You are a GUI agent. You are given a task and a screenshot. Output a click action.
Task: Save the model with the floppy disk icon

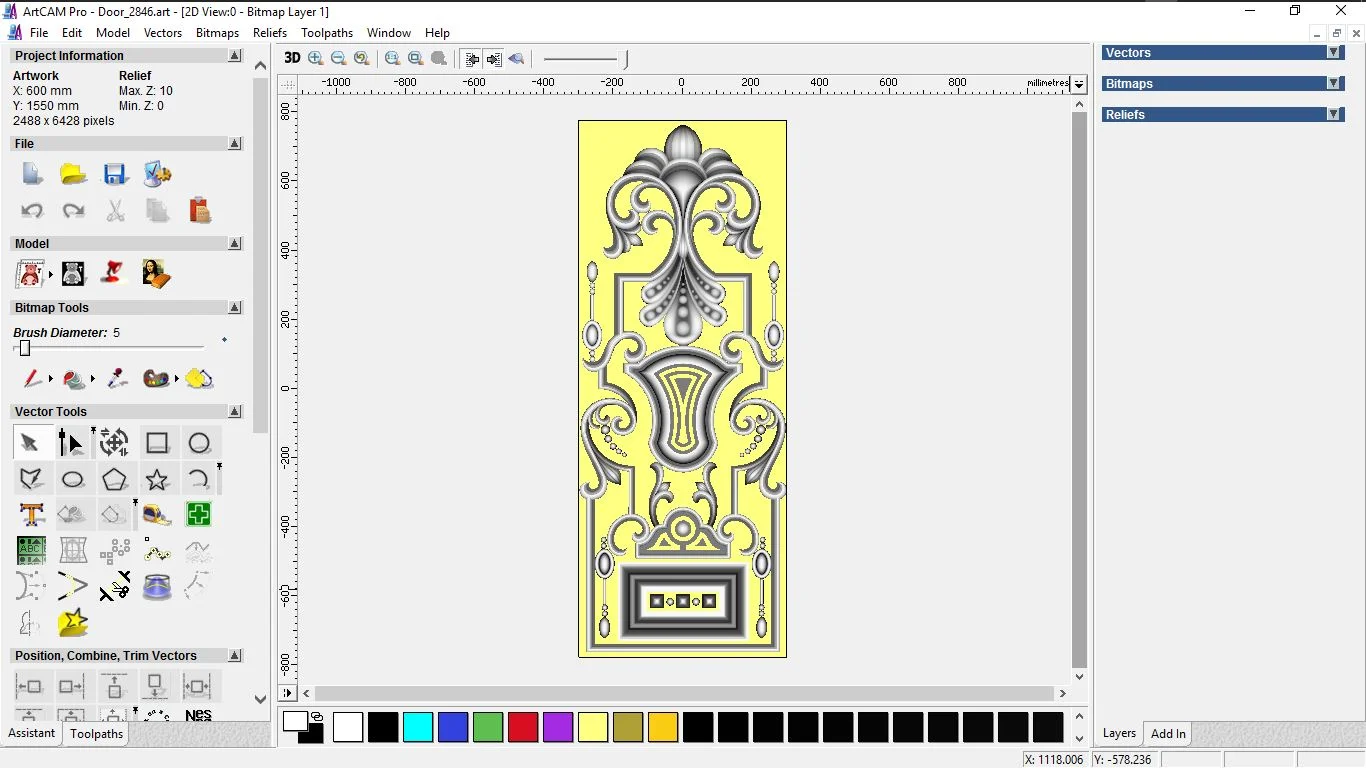point(115,174)
